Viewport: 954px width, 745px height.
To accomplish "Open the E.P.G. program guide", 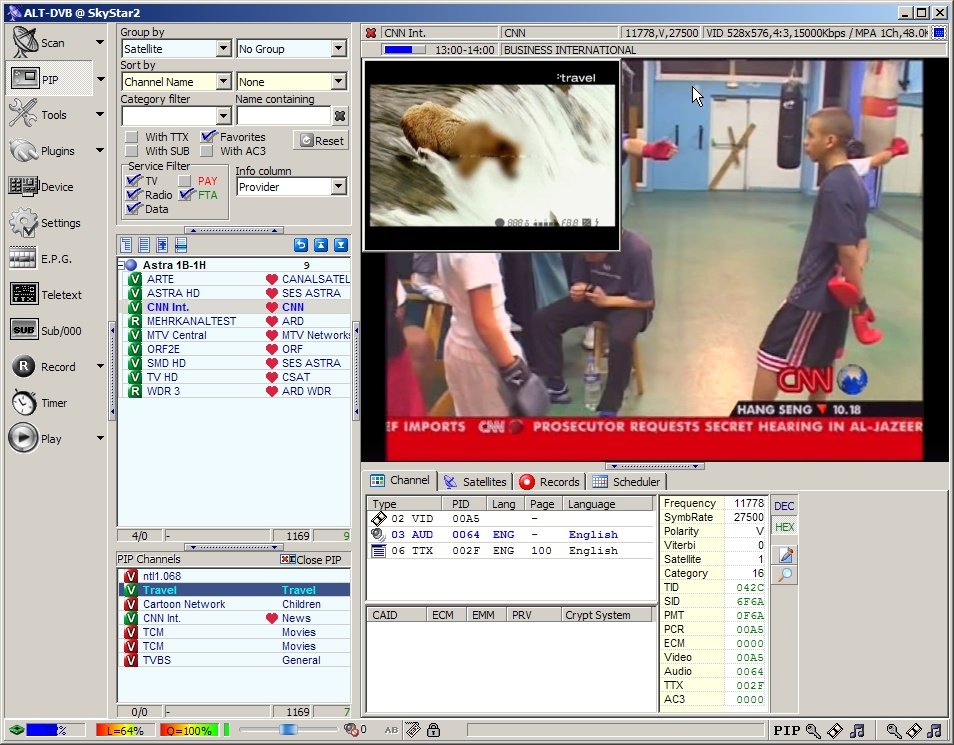I will tap(41, 259).
